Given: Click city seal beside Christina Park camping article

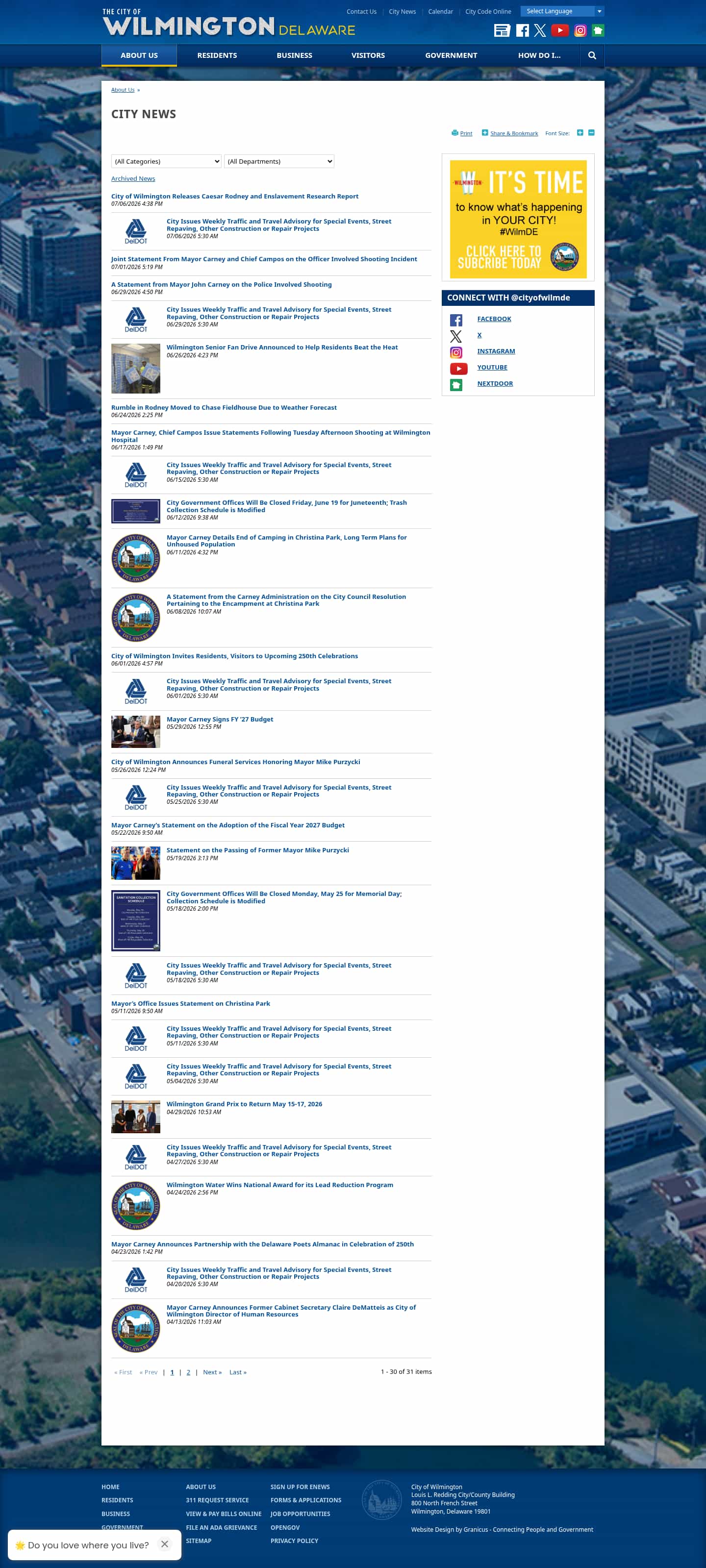Looking at the screenshot, I should tap(136, 558).
